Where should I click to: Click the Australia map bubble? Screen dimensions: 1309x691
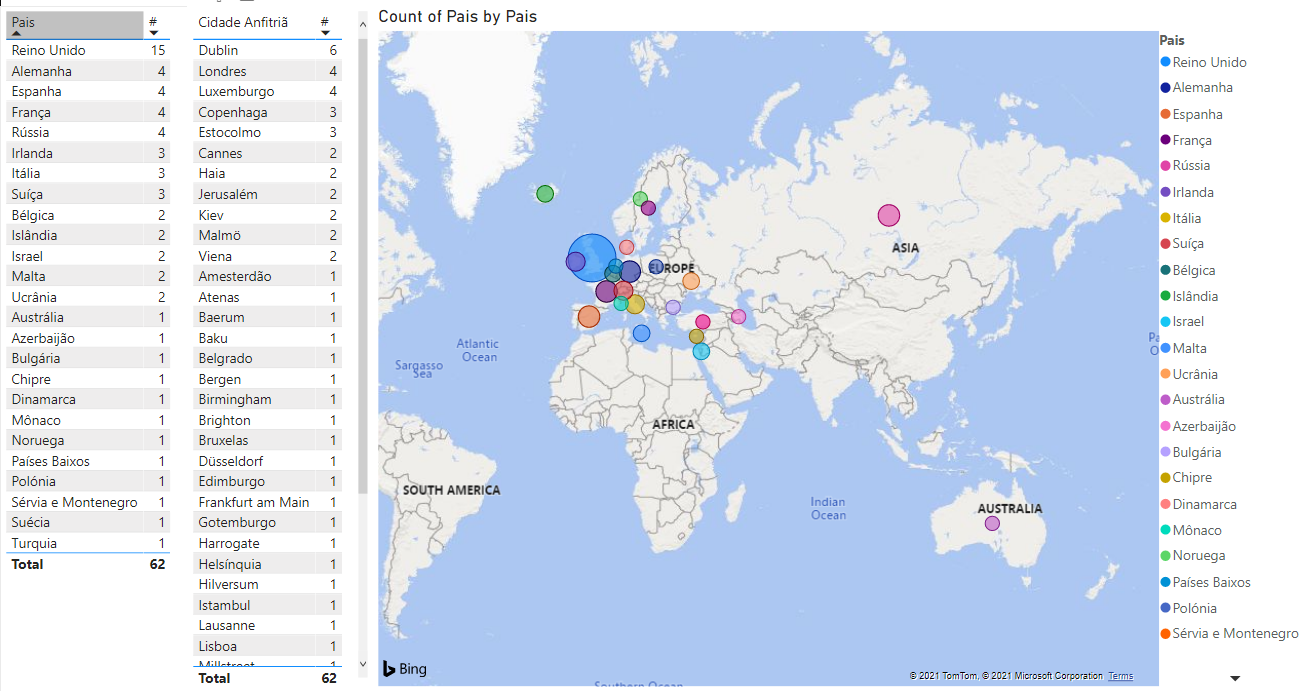point(992,523)
